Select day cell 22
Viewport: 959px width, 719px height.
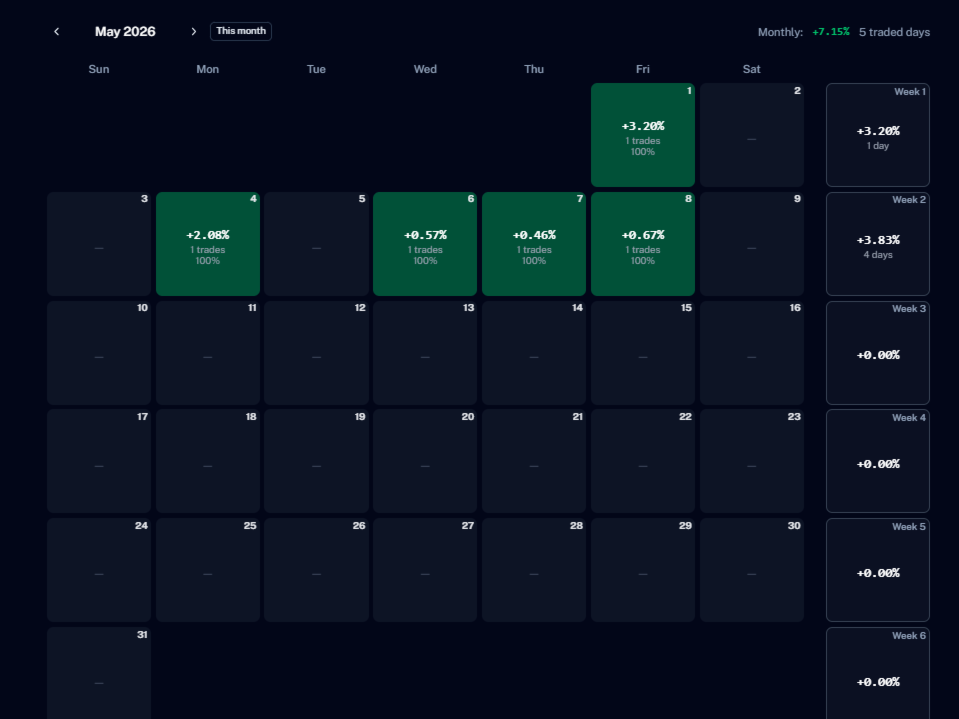click(x=643, y=461)
